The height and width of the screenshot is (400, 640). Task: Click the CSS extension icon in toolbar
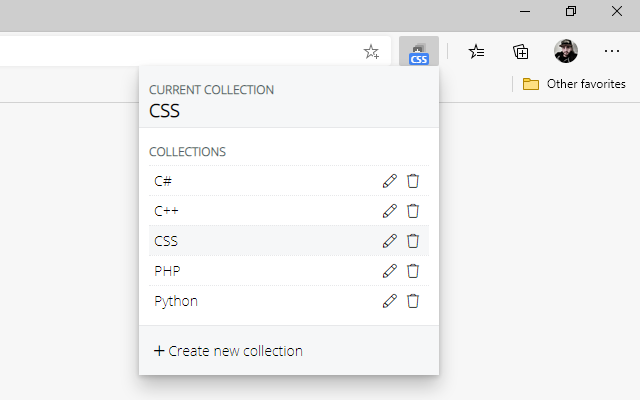(x=418, y=52)
